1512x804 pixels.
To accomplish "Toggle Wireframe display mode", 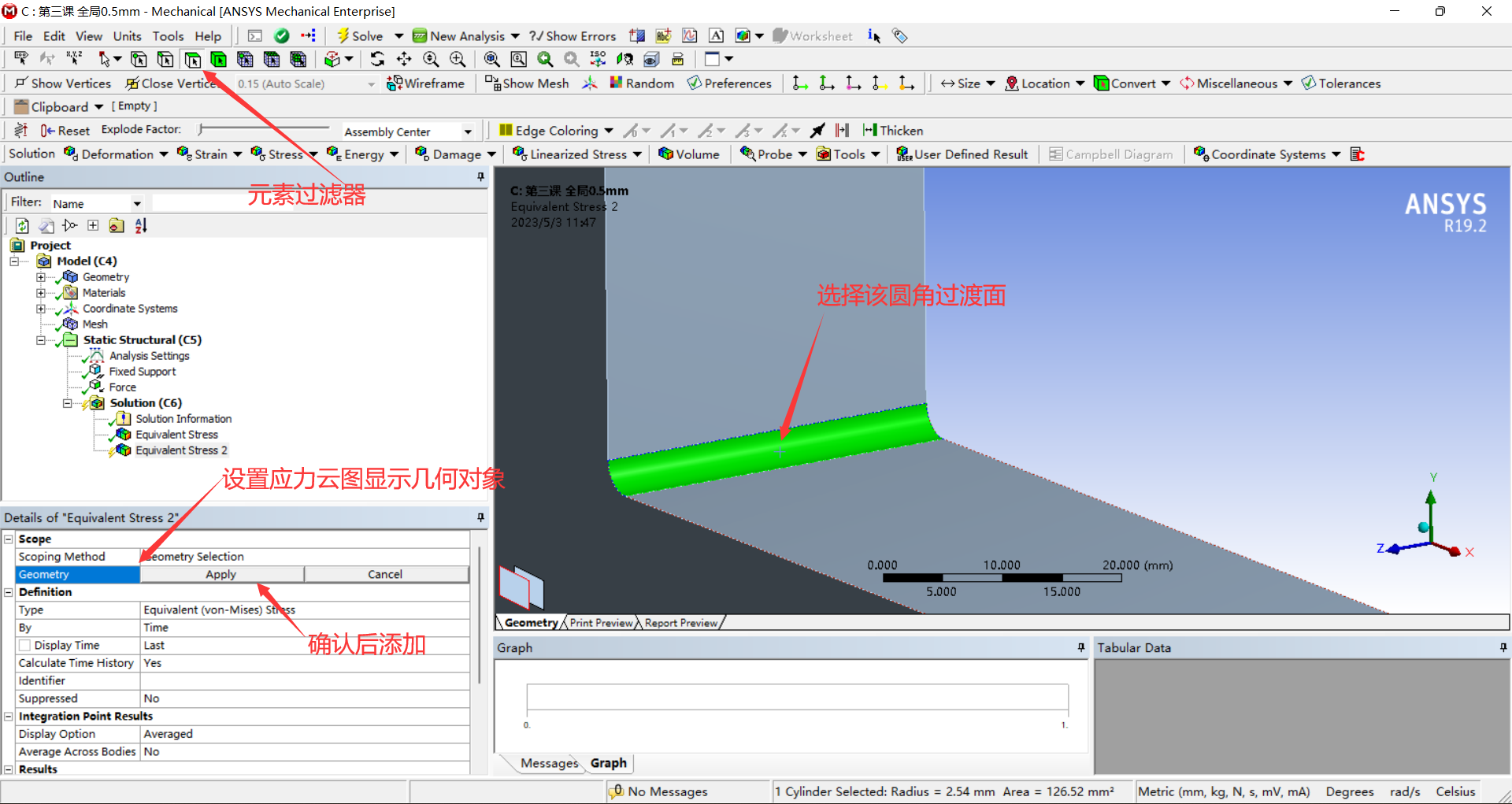I will click(x=426, y=83).
